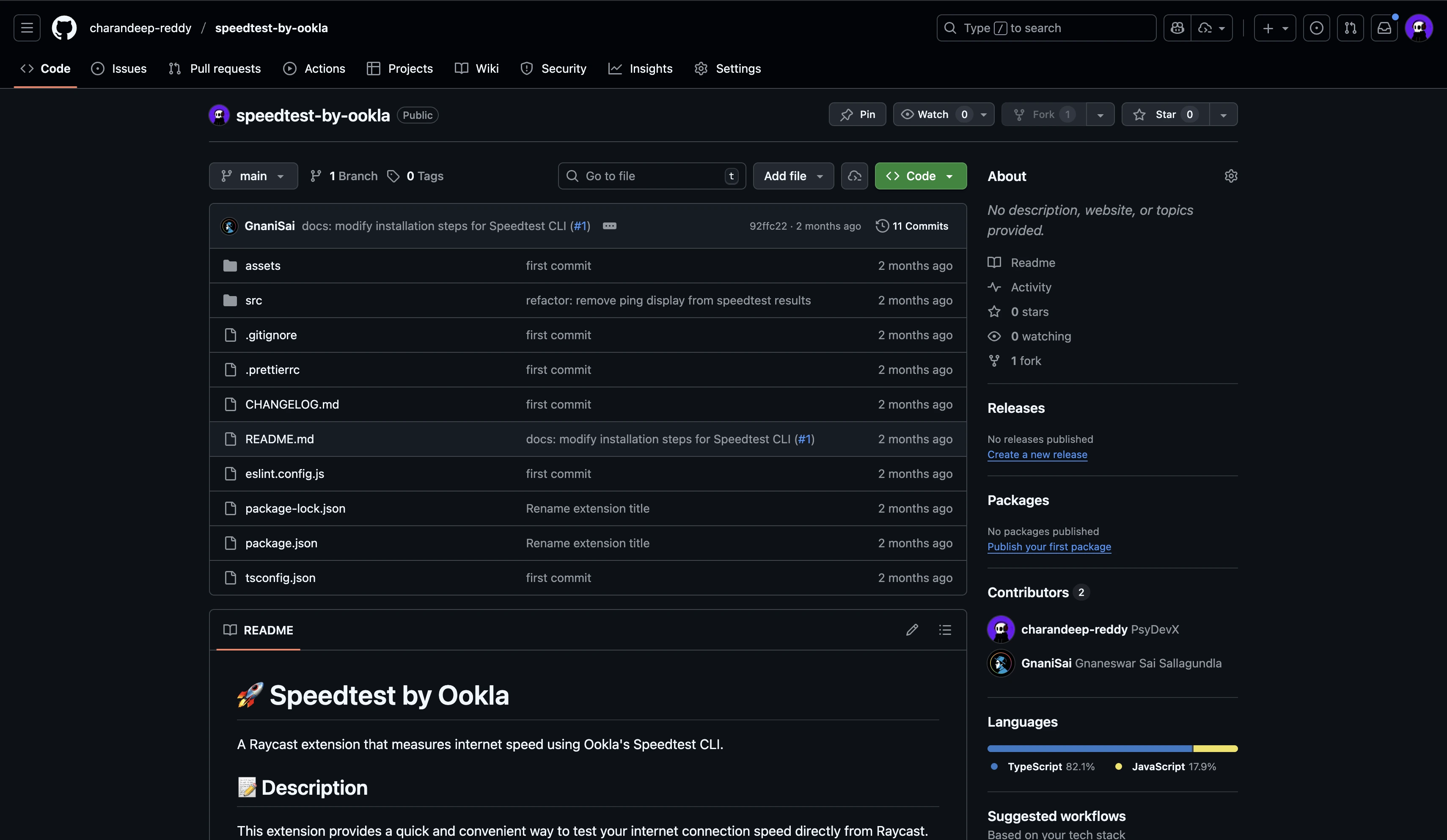Open the main branch selector

[253, 176]
